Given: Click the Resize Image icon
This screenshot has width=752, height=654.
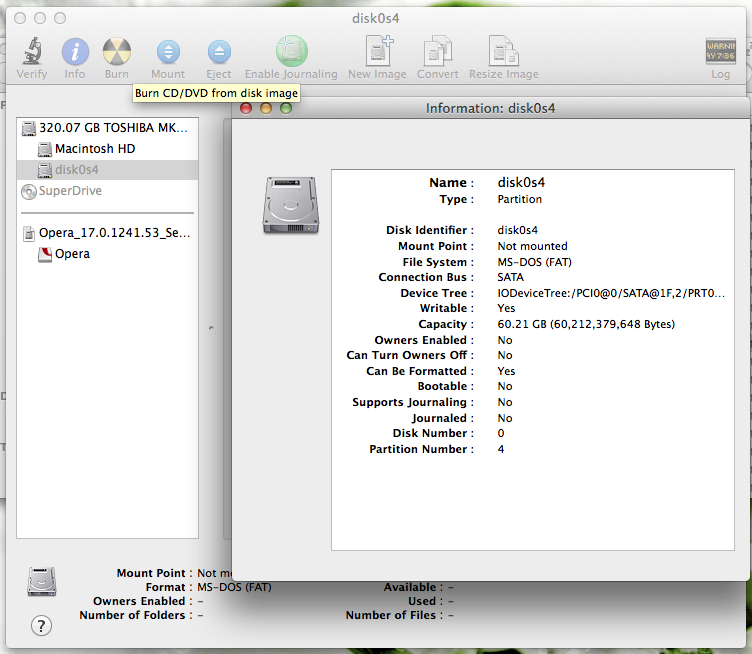Looking at the screenshot, I should tap(504, 51).
